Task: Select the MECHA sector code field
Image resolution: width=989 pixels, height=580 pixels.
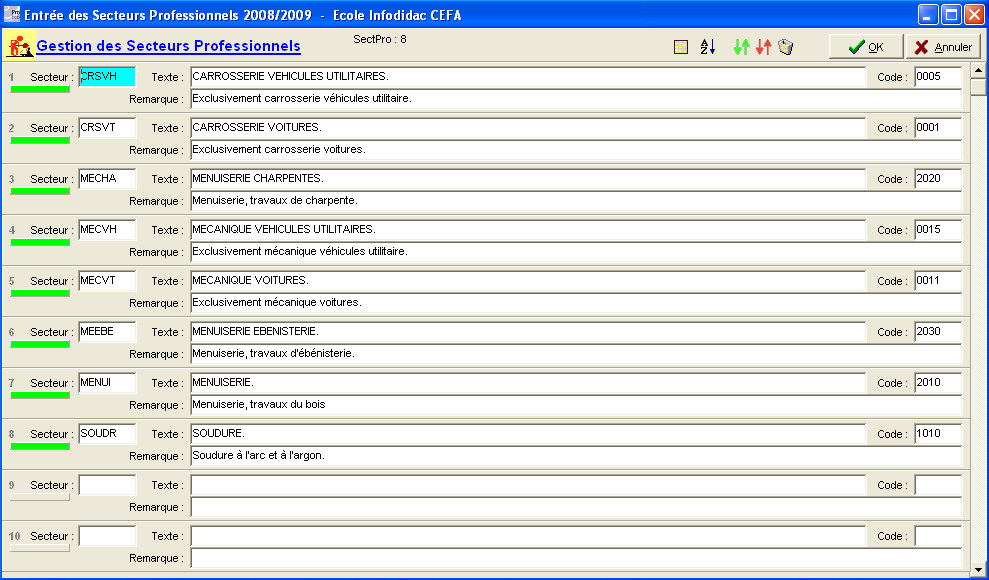Action: (107, 179)
